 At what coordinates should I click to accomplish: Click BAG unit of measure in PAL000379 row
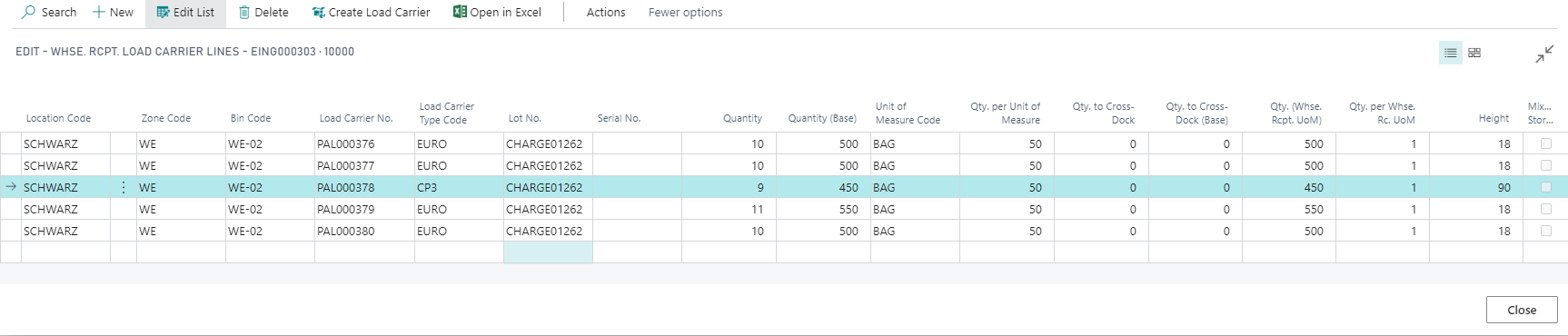point(915,209)
